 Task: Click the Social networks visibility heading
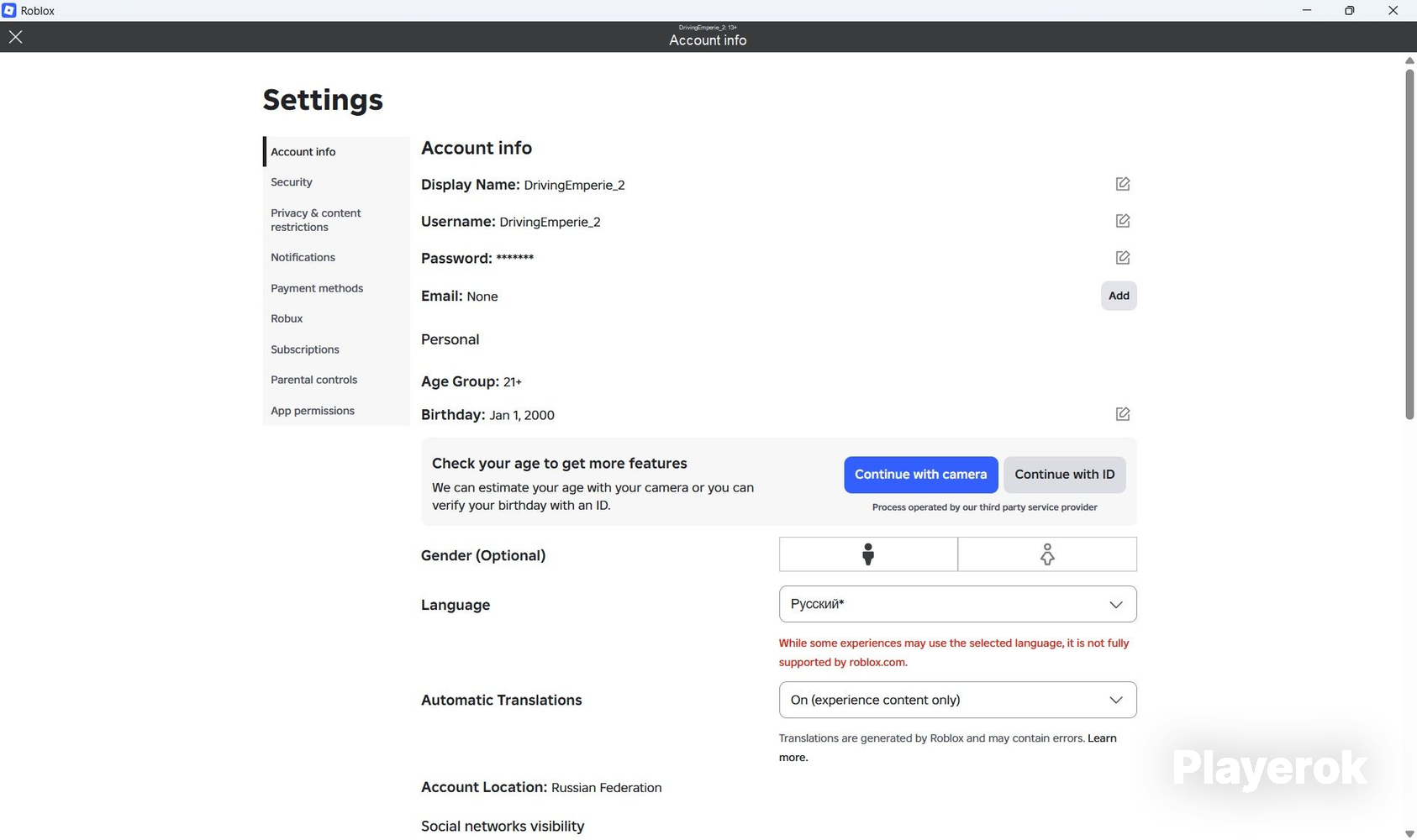[x=503, y=827]
